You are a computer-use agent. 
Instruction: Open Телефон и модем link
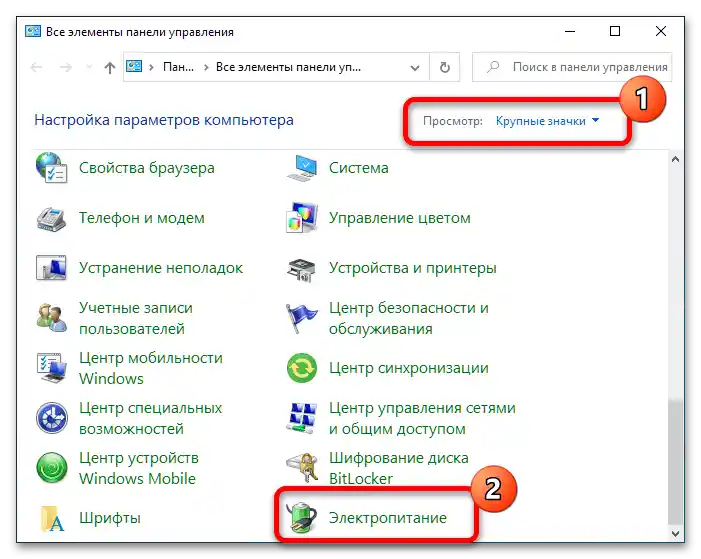coord(142,218)
